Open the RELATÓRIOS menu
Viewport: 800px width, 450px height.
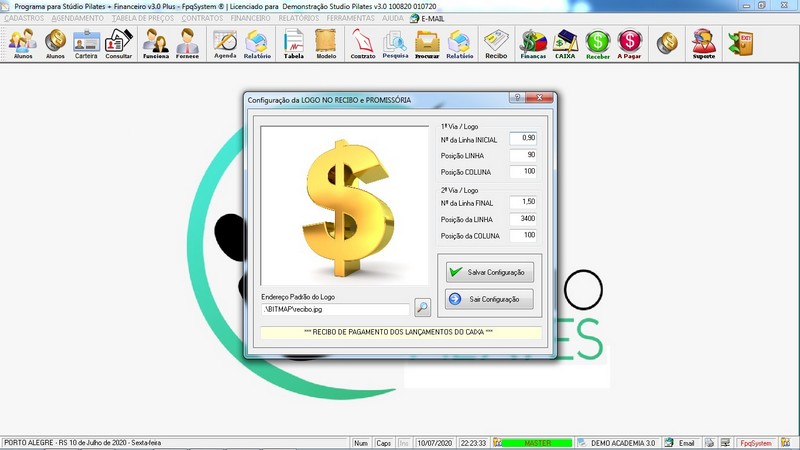click(298, 18)
